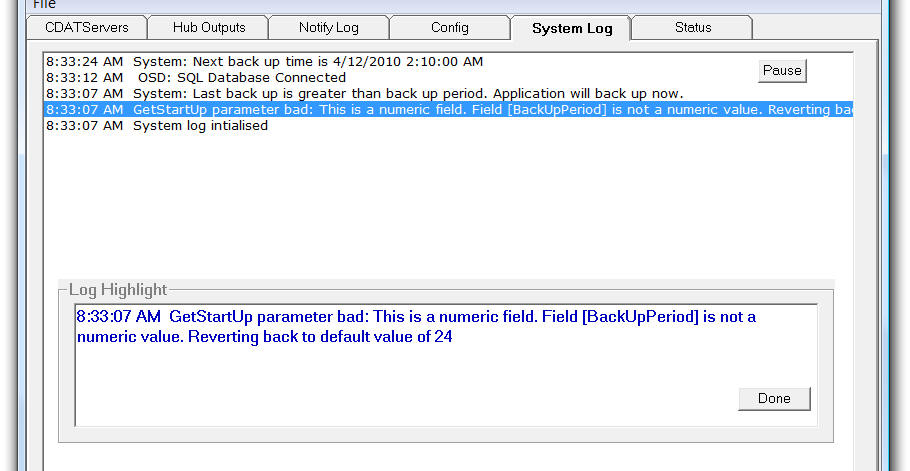
Task: Open the File menu
Action: [45, 5]
